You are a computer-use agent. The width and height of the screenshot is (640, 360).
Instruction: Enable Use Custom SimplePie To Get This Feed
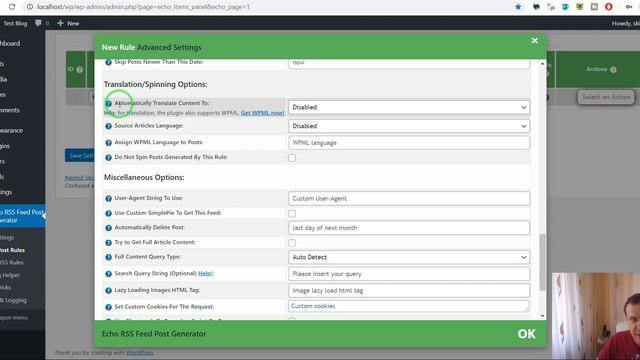click(x=292, y=213)
